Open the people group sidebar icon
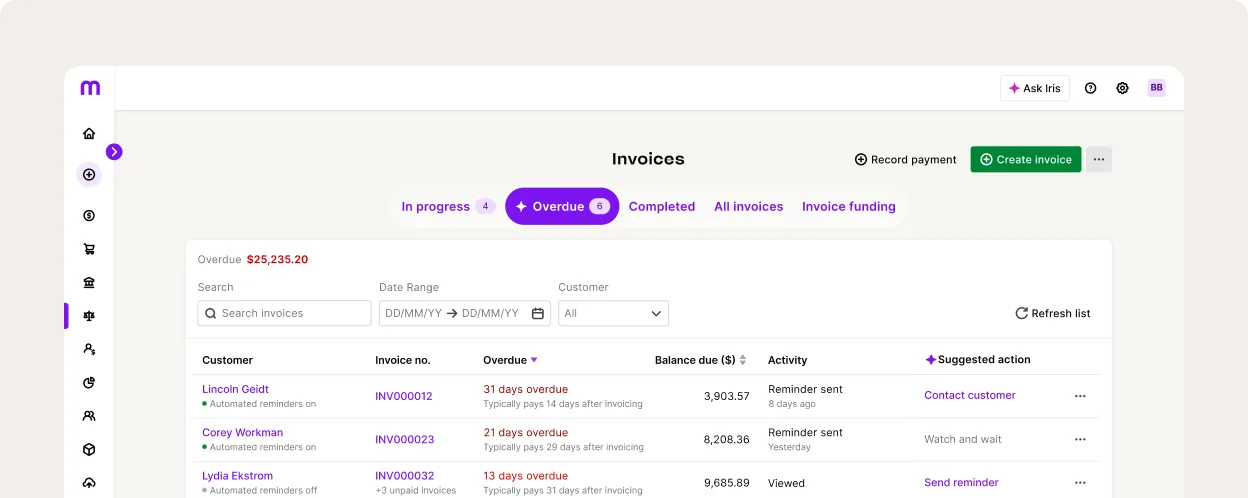The height and width of the screenshot is (498, 1248). 89,415
